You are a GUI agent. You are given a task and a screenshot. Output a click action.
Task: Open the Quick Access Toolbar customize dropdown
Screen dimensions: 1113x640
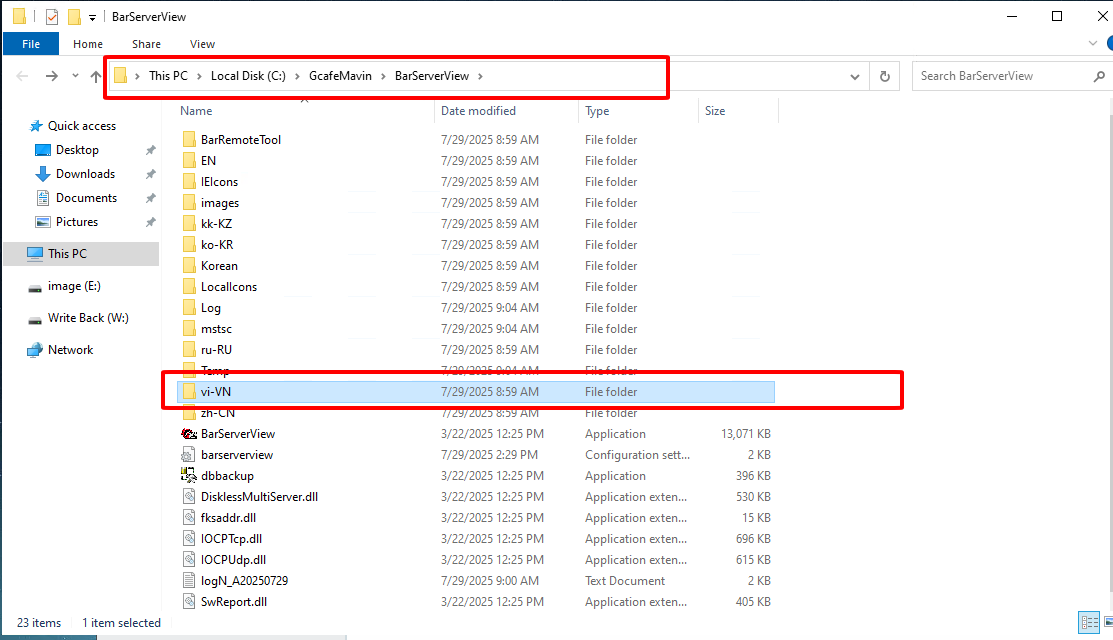coord(92,17)
